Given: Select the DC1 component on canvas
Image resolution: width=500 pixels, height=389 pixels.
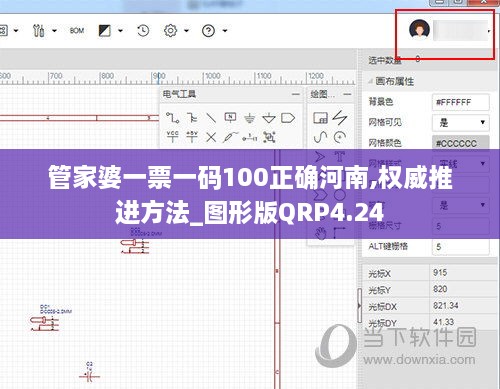Looking at the screenshot, I should coord(45,323).
